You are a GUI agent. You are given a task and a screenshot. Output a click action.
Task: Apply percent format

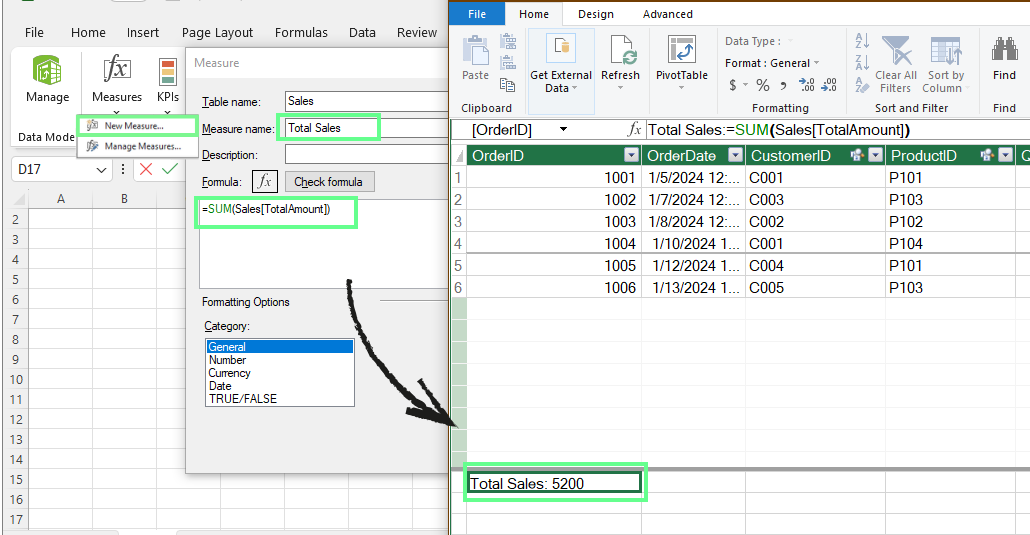pyautogui.click(x=763, y=85)
